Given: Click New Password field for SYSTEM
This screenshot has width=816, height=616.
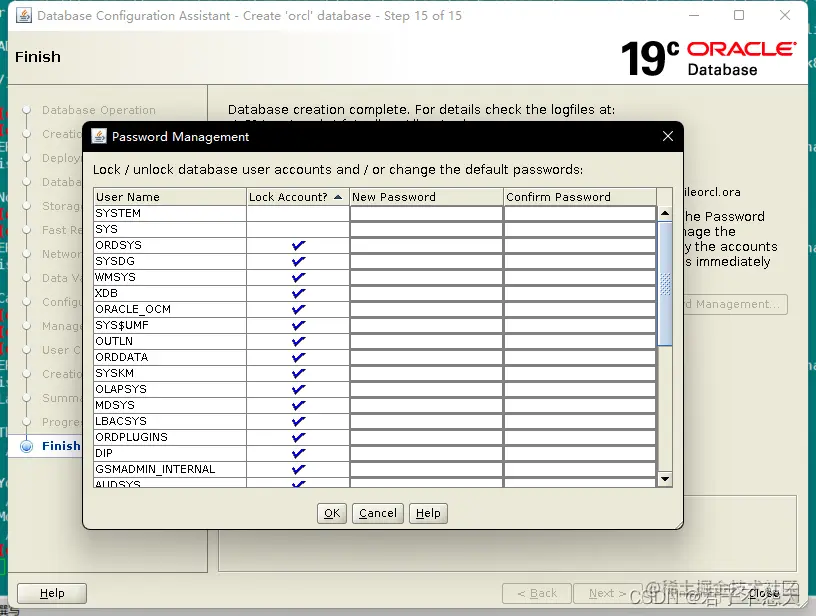Looking at the screenshot, I should point(426,213).
